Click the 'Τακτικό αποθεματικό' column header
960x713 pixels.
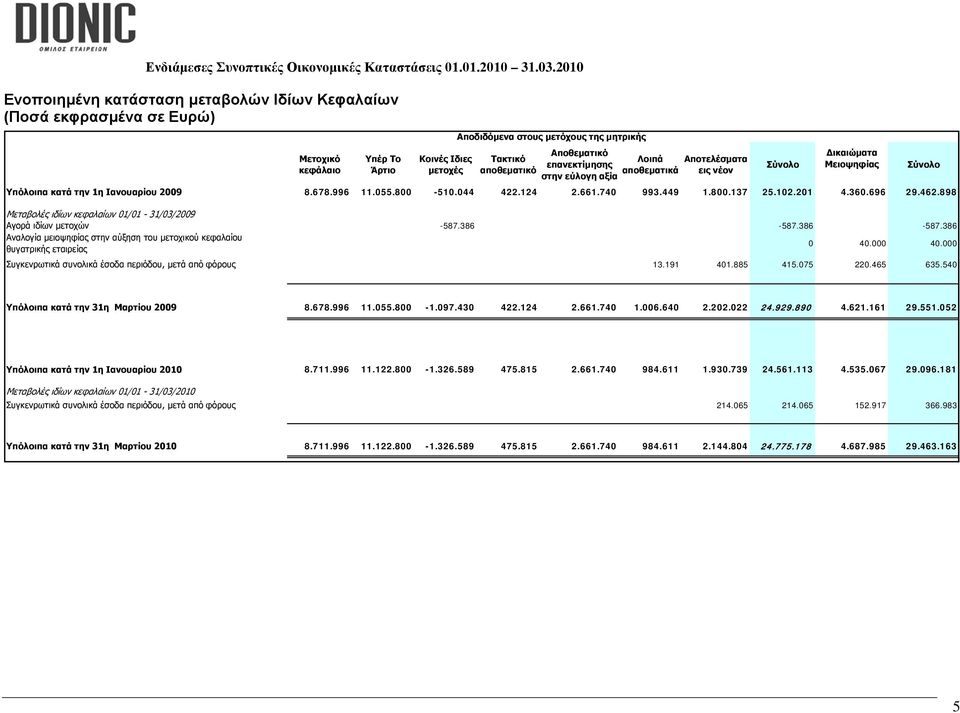[508, 165]
